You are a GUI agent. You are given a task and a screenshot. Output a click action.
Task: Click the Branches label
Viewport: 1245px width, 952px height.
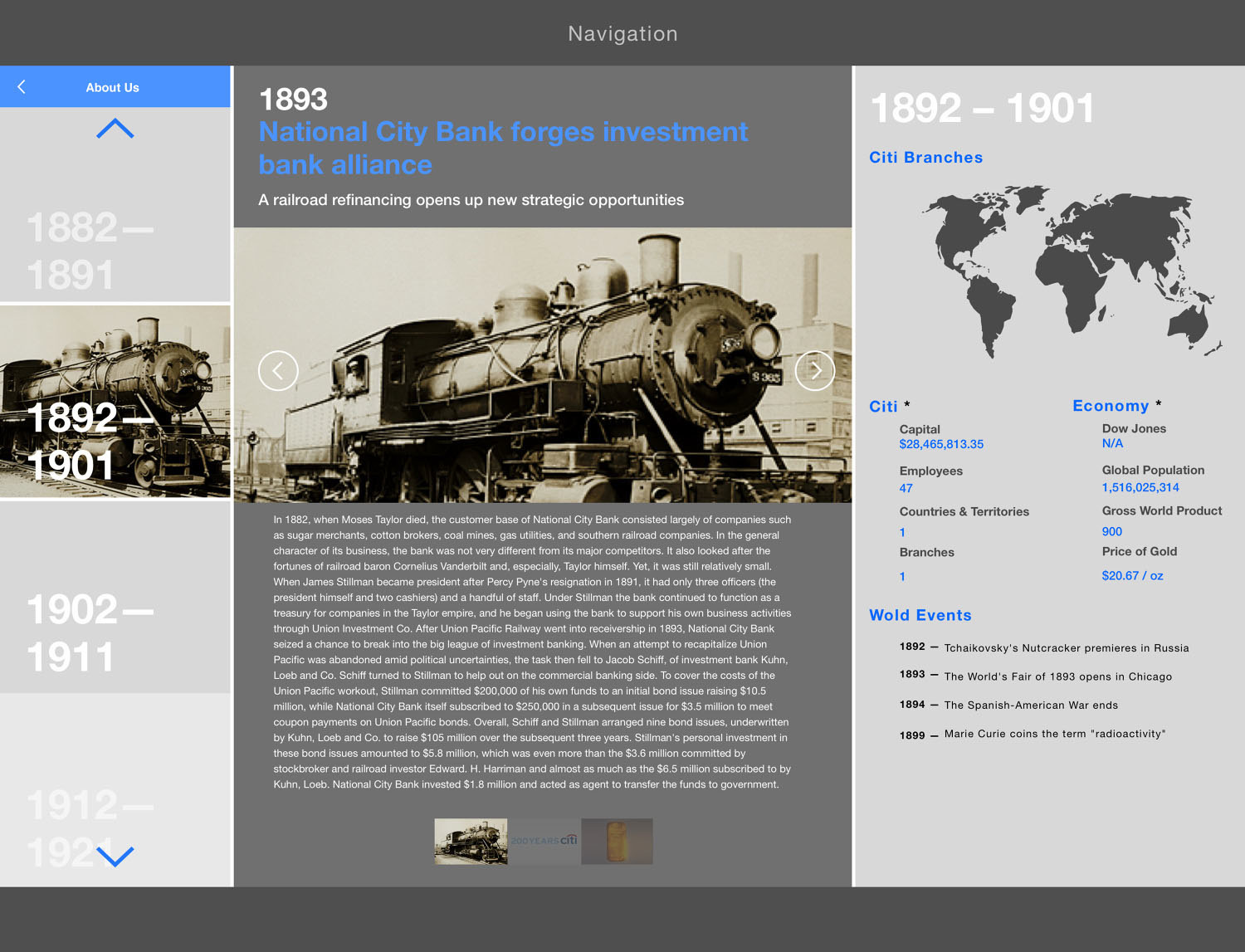click(x=926, y=553)
